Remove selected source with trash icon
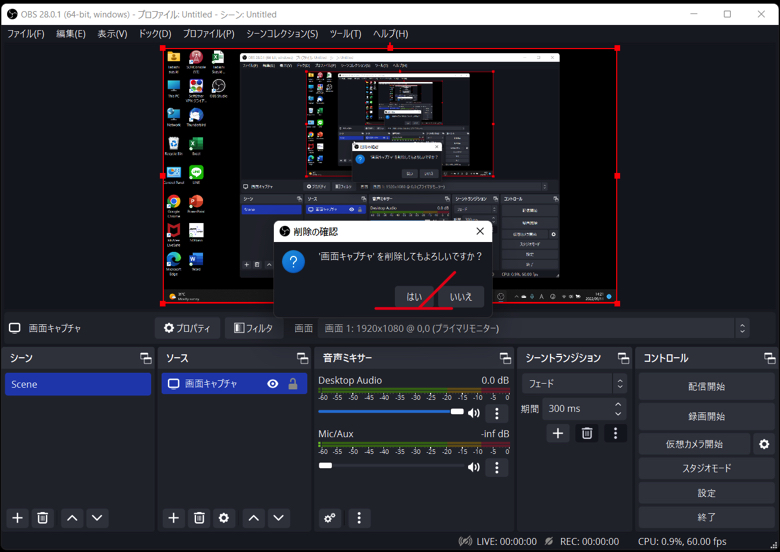Image resolution: width=780 pixels, height=552 pixels. pyautogui.click(x=199, y=518)
